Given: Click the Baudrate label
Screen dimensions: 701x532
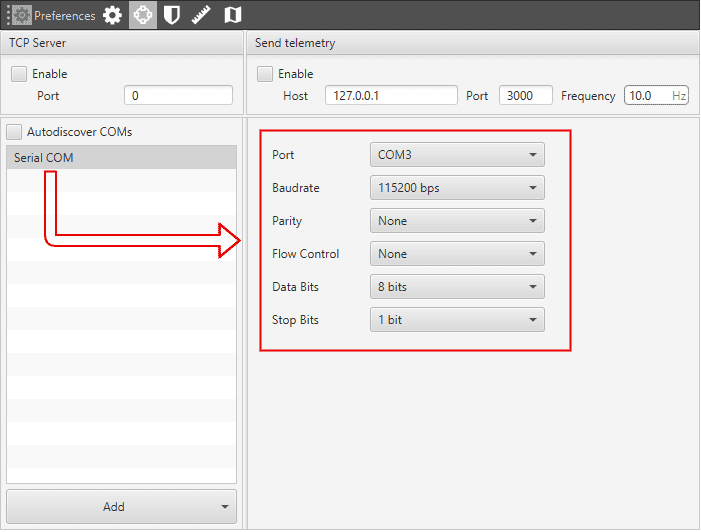Looking at the screenshot, I should point(296,188).
